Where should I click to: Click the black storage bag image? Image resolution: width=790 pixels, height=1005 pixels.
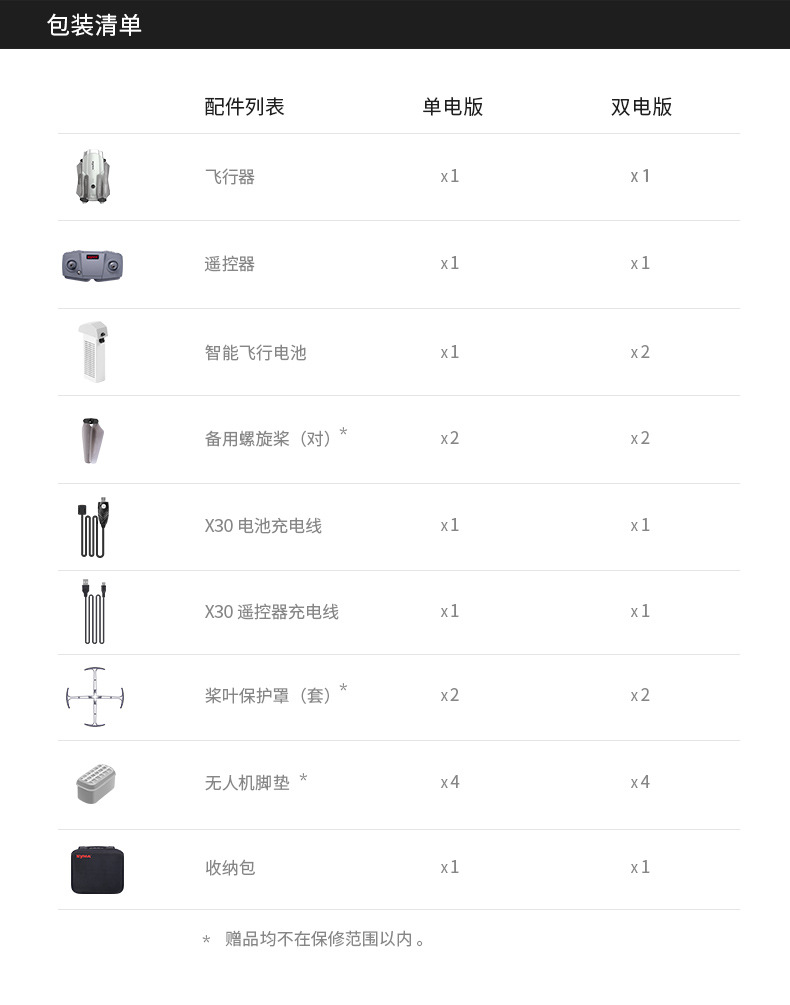(x=97, y=868)
